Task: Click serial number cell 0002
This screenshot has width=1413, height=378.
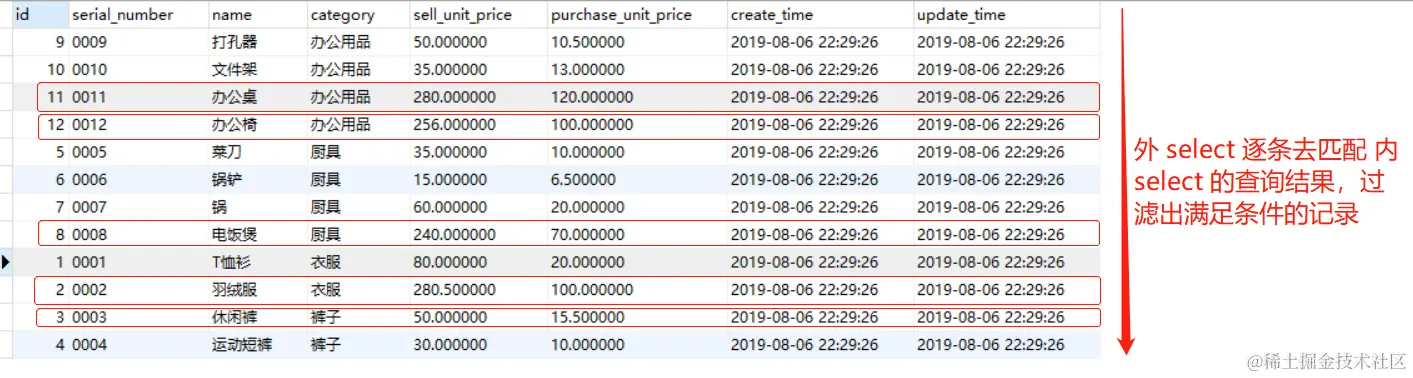Action: 138,290
